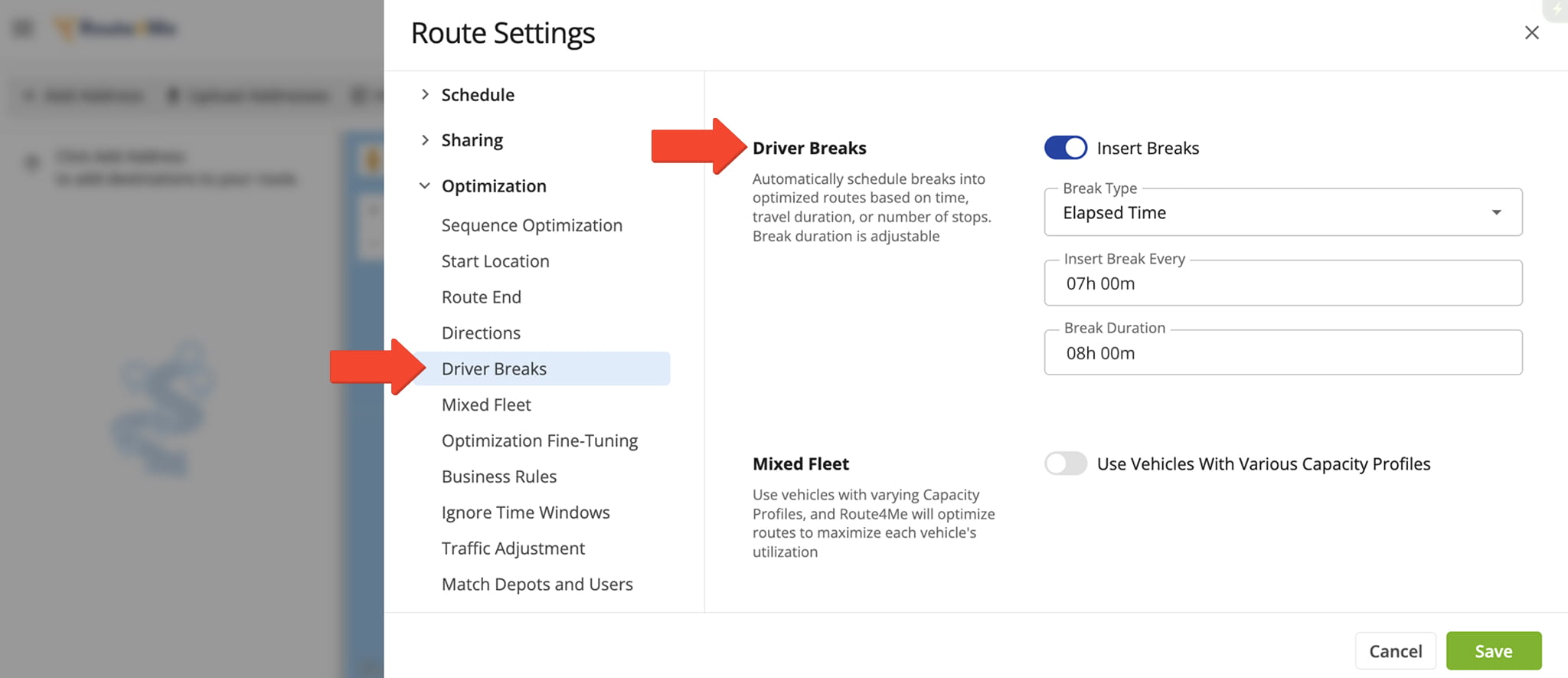Click the Cancel button
Screen dimensions: 1568x678
coord(1395,651)
